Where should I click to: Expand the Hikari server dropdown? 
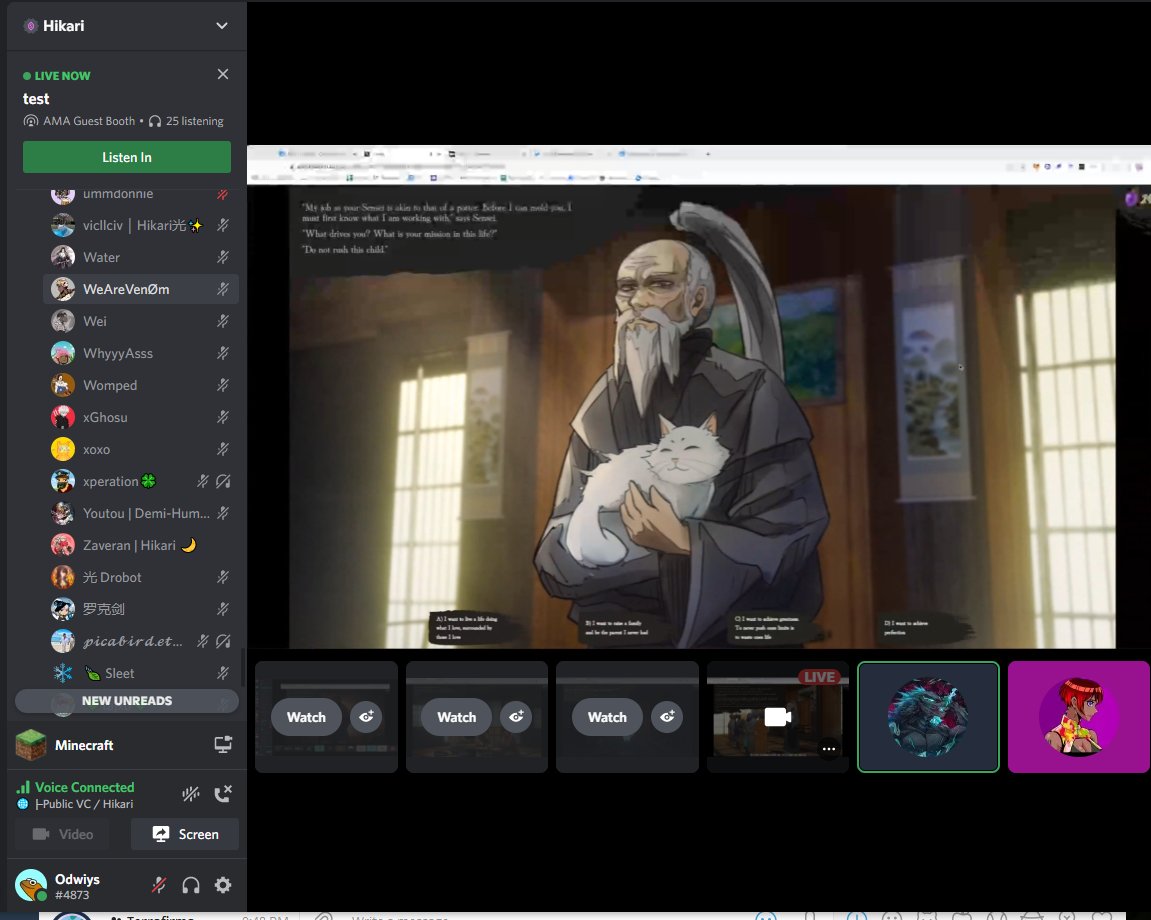click(x=222, y=25)
